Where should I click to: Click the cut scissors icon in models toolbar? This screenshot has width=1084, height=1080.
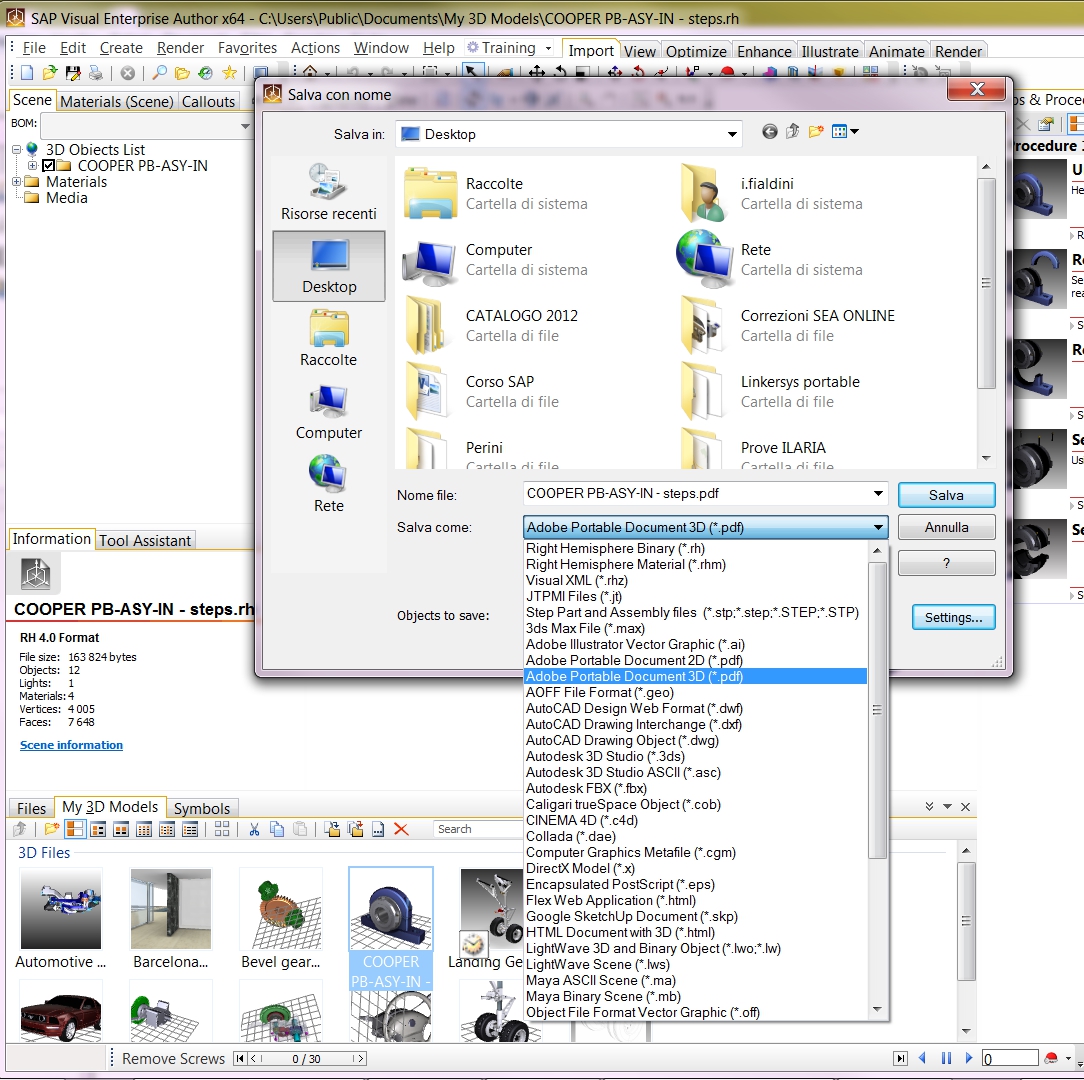pos(254,829)
